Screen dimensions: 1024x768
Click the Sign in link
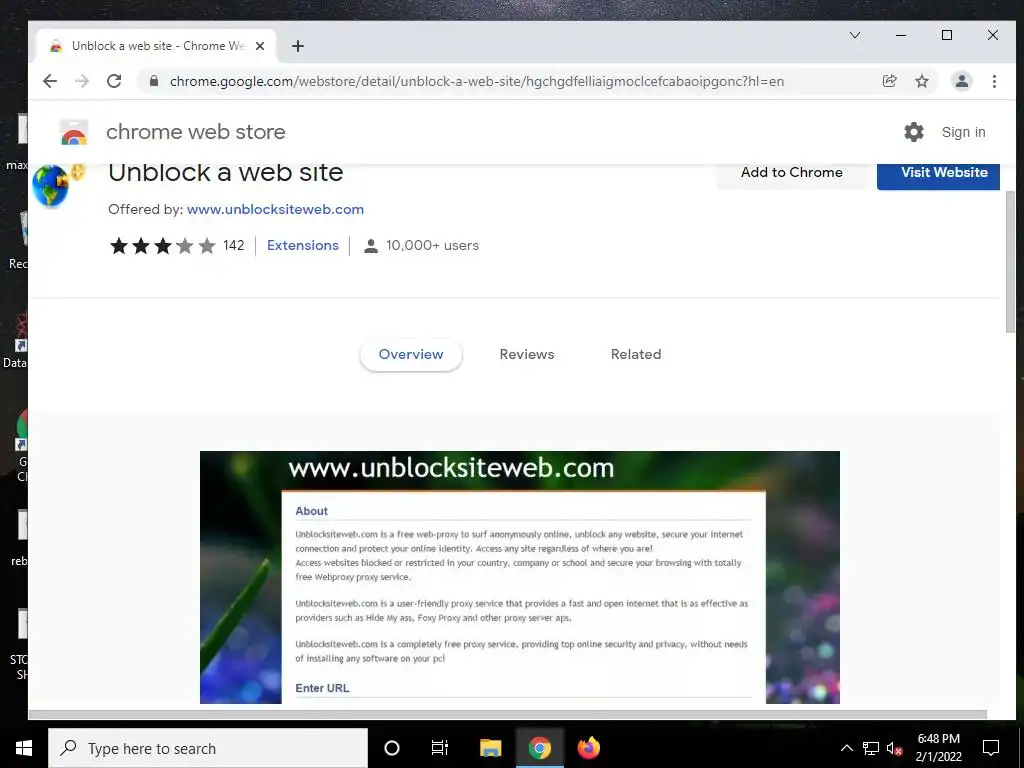point(963,132)
